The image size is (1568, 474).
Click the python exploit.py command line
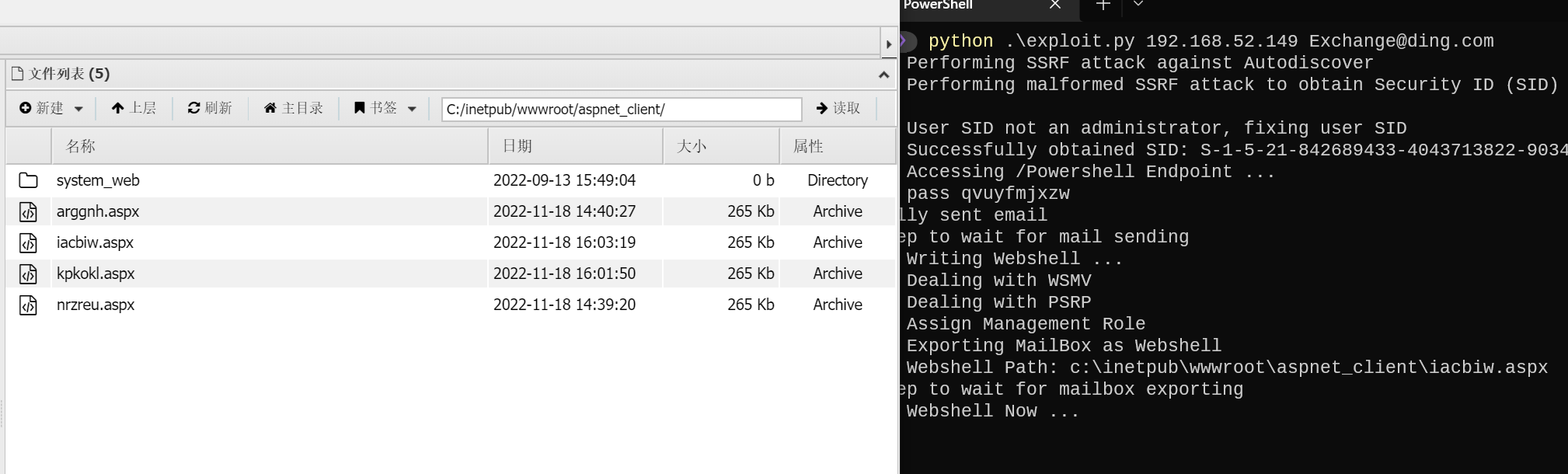point(1211,41)
